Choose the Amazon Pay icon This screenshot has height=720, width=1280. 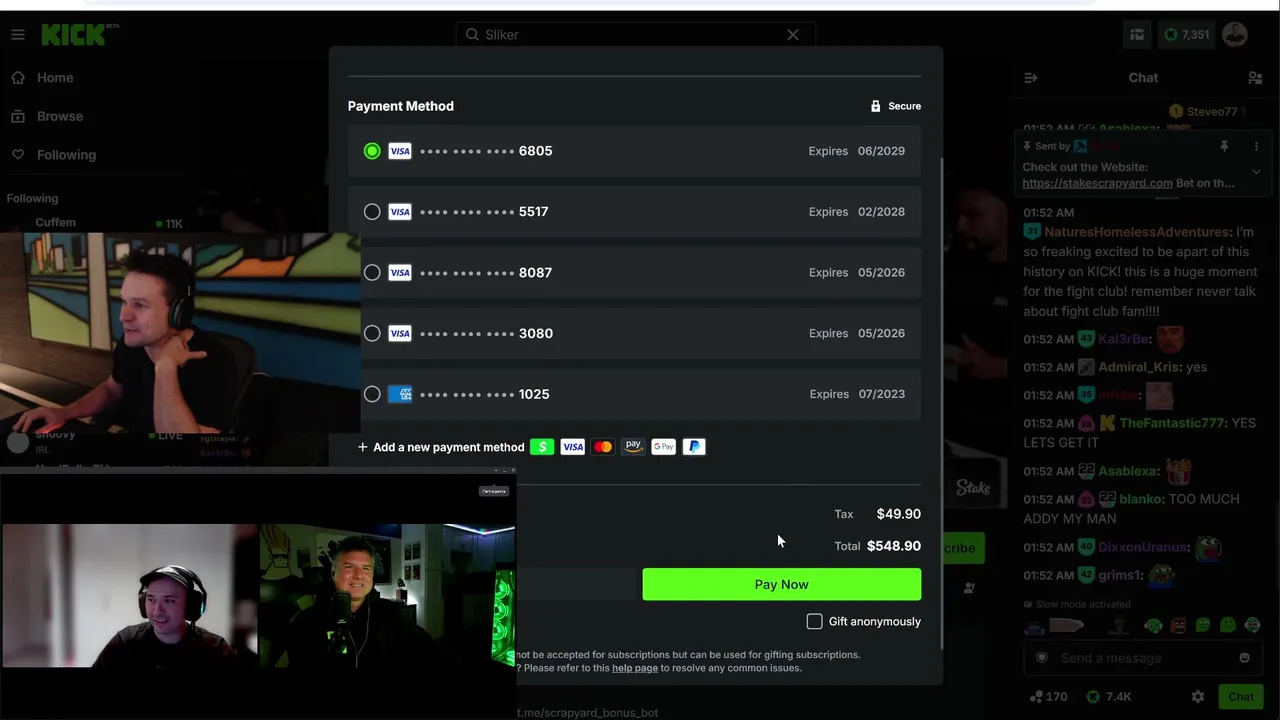coord(633,447)
